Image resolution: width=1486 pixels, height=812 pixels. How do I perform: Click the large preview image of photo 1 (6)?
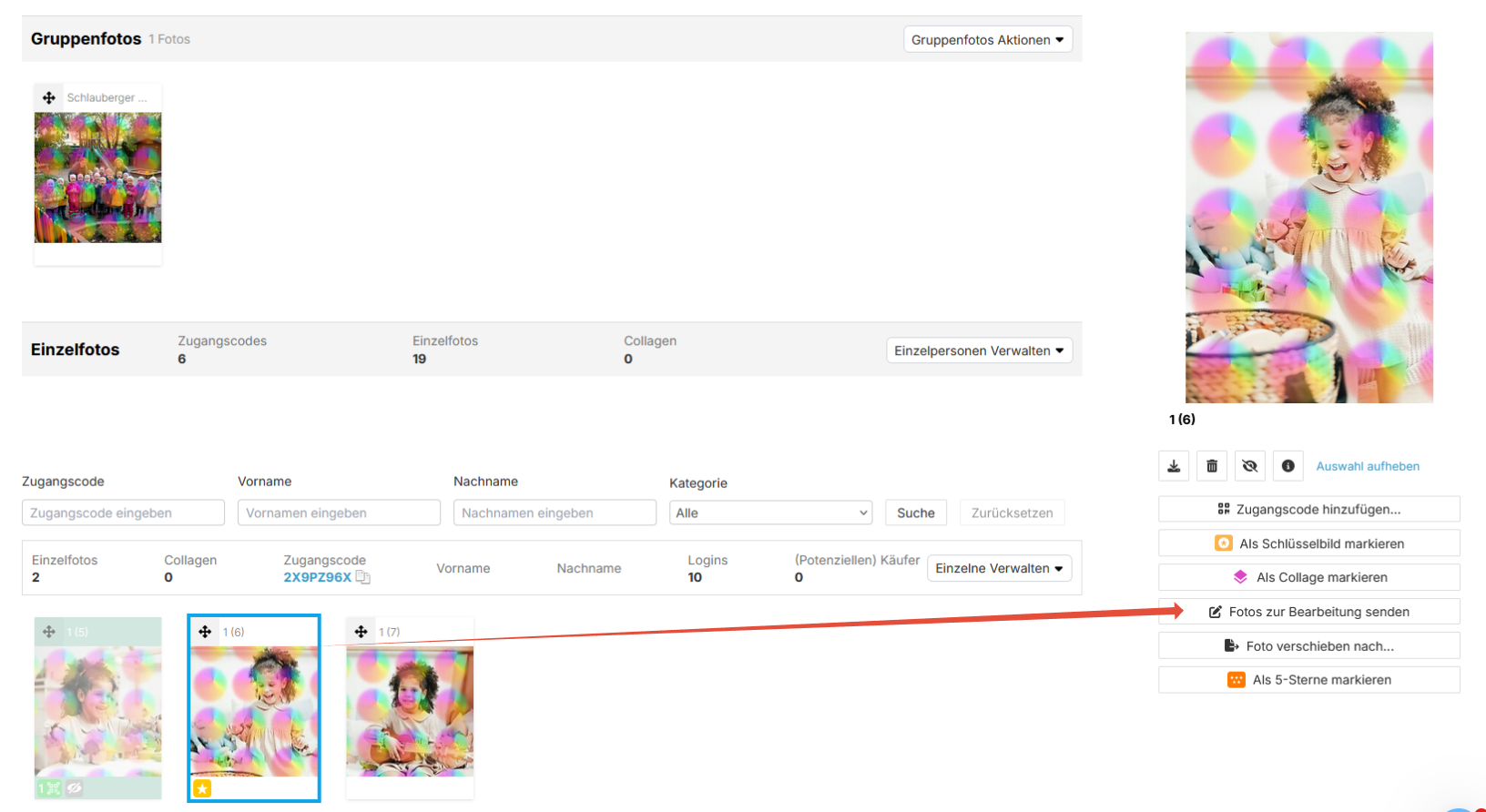coord(1309,218)
